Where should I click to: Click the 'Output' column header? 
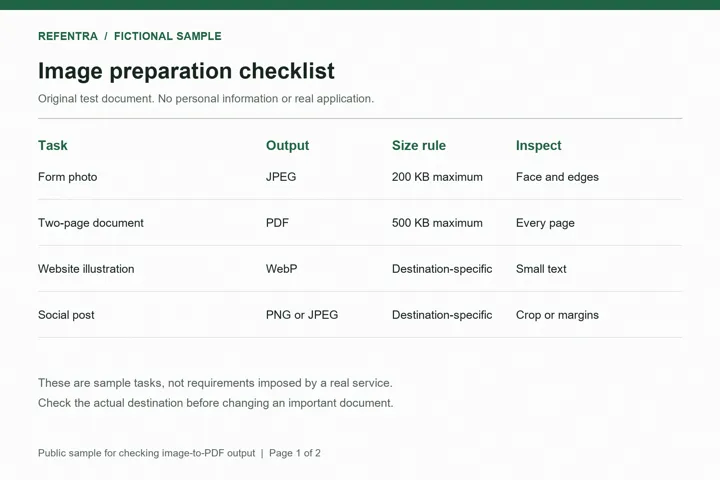point(287,145)
